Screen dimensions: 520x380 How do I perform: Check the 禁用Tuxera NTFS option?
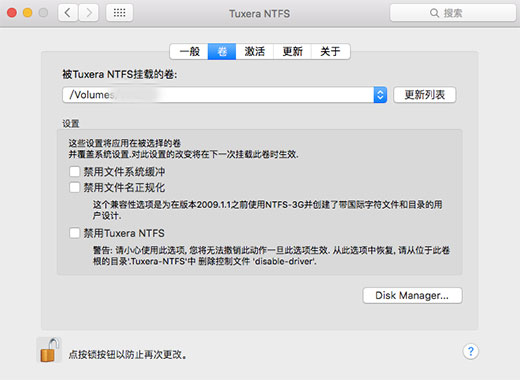coord(74,233)
